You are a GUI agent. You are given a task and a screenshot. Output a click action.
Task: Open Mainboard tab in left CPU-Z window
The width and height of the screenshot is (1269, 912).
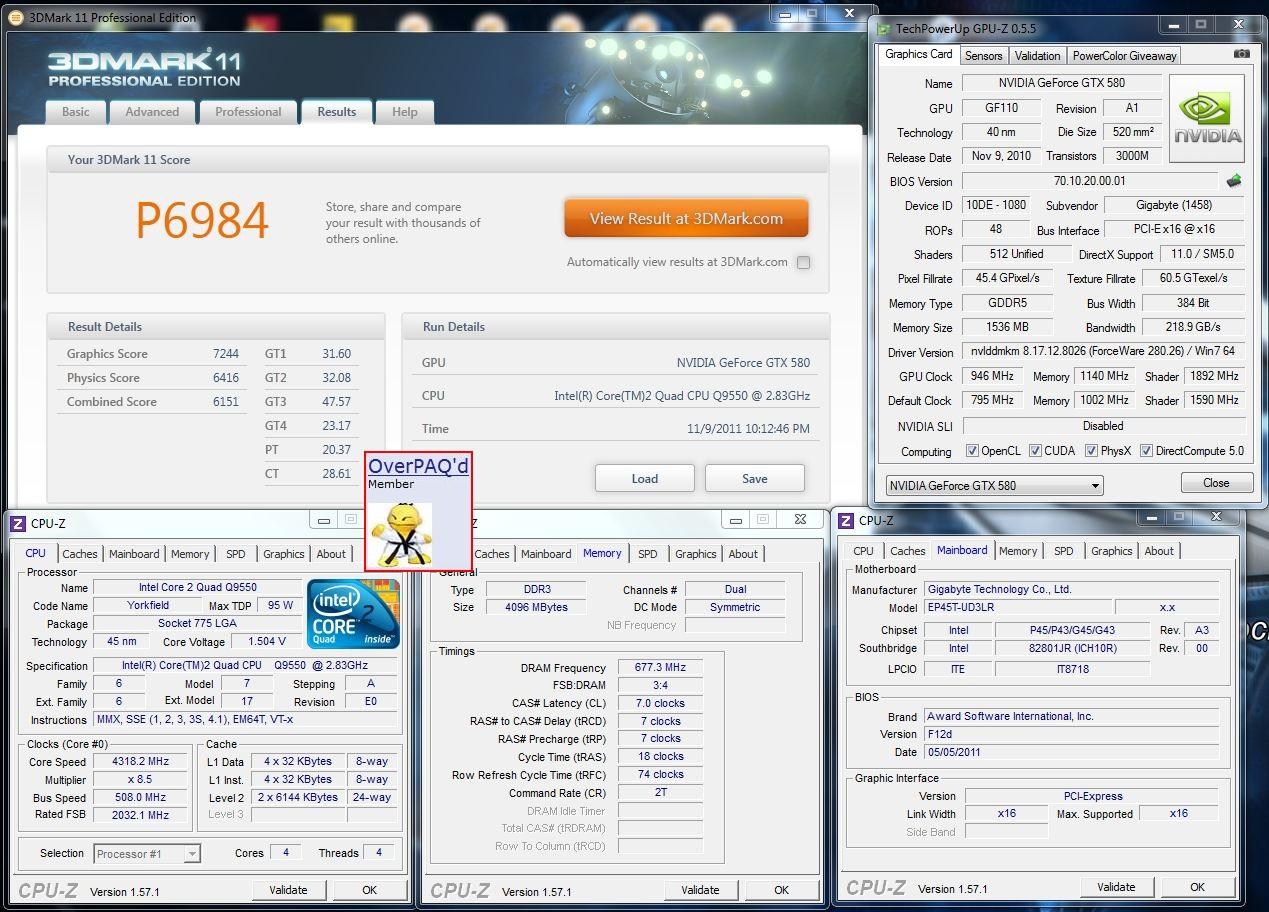coord(134,554)
